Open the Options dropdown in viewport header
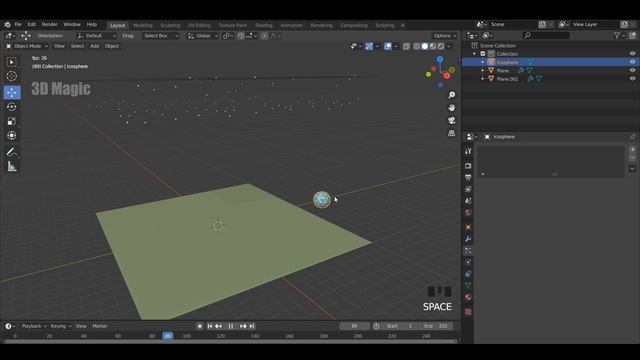Screen dimensions: 640x360 444,36
